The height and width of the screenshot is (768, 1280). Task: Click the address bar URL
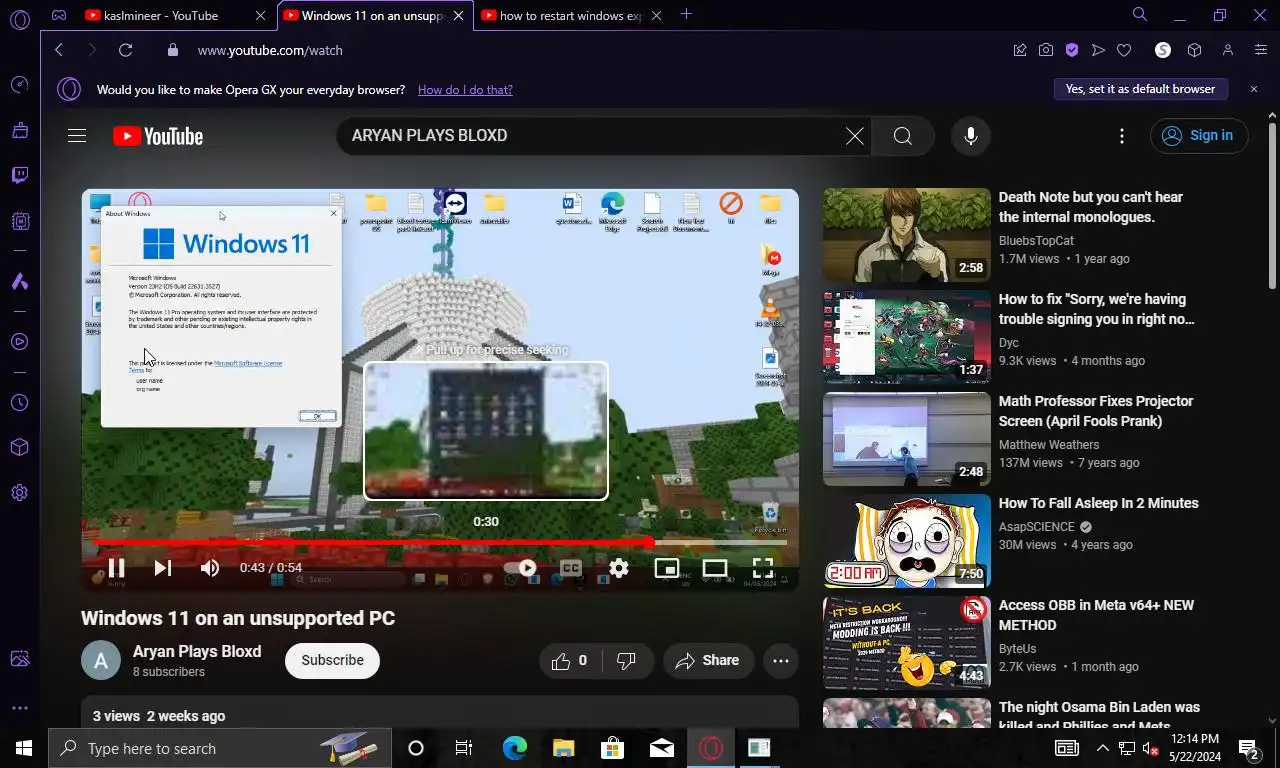[270, 50]
